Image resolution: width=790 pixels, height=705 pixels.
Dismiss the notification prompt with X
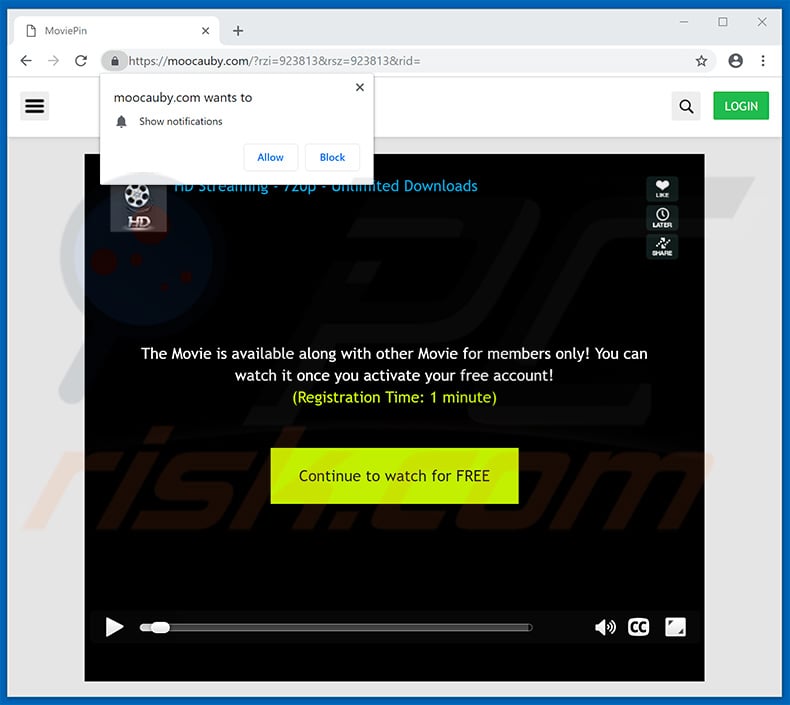(360, 87)
